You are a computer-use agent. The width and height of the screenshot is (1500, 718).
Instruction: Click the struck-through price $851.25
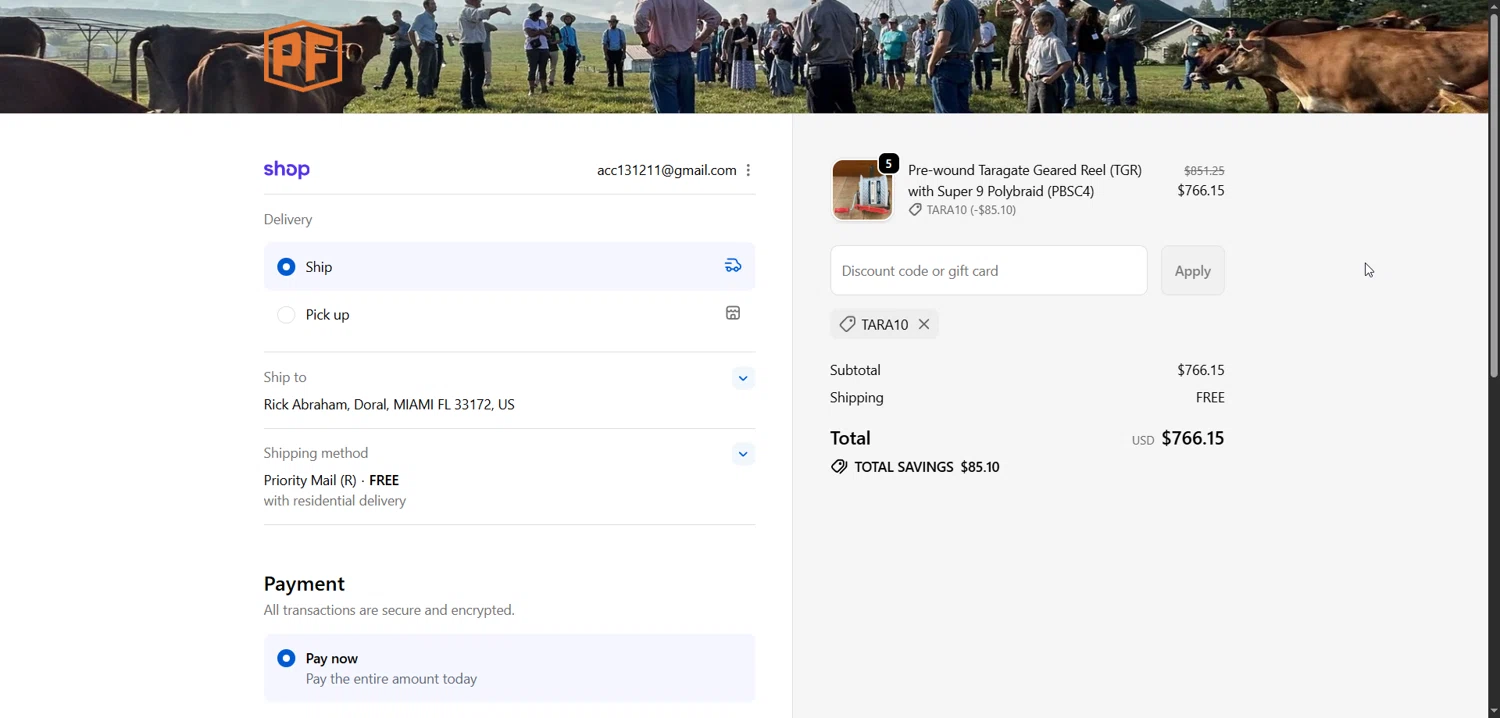coord(1204,171)
